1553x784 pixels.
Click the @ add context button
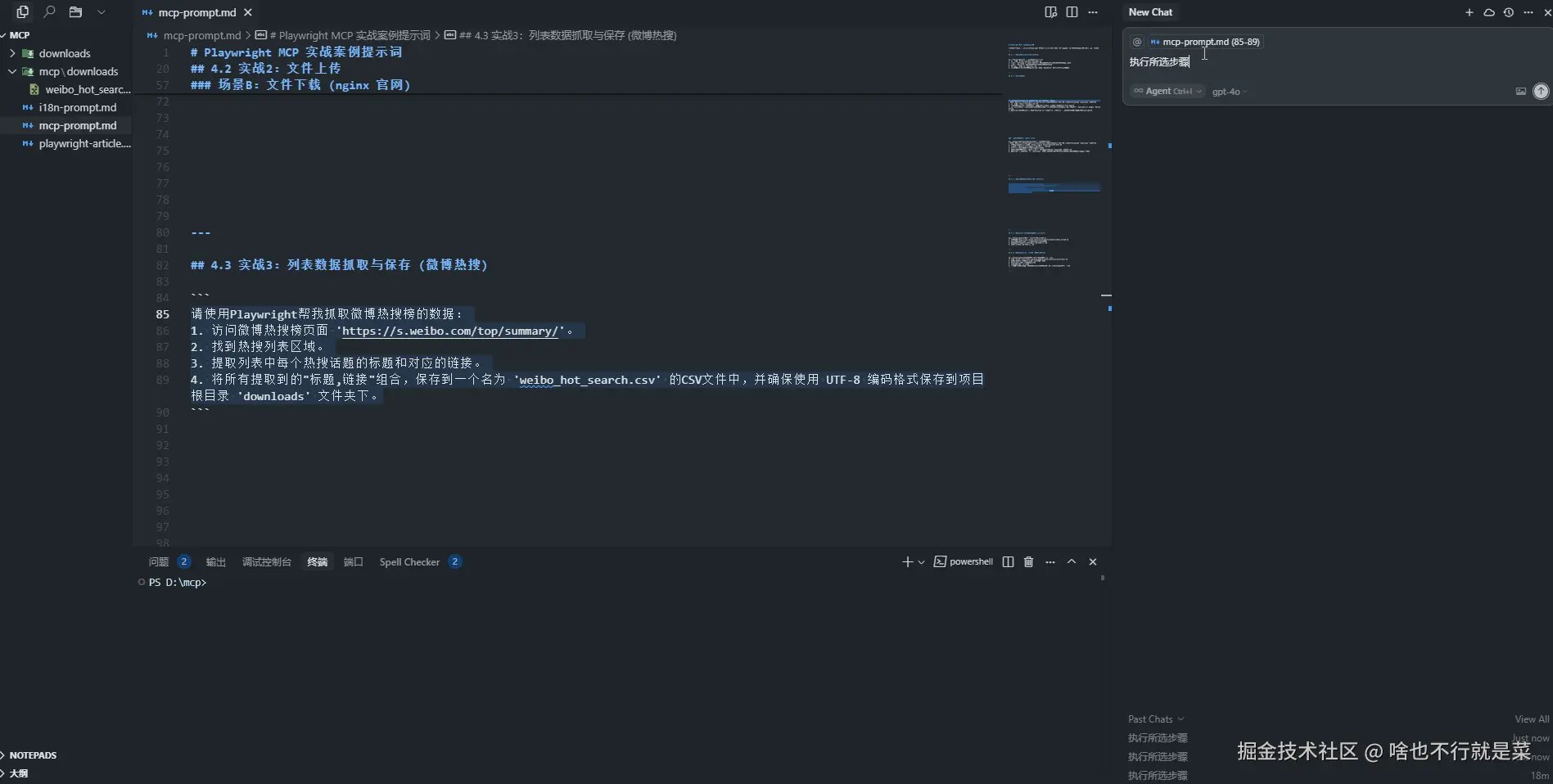click(x=1137, y=42)
